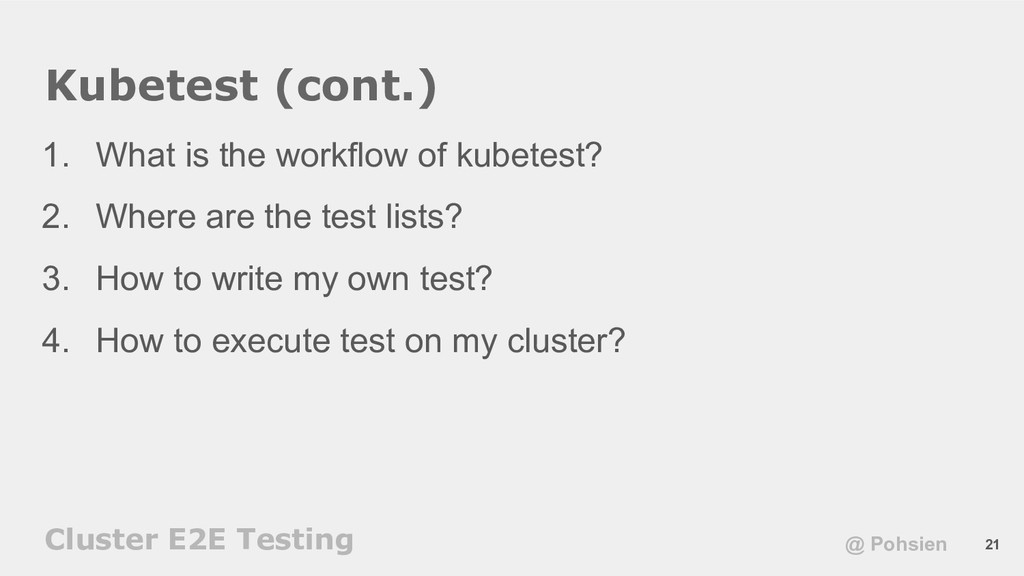Select the 'What is the workflow of kubetest?' line
Image resolution: width=1024 pixels, height=576 pixels.
click(349, 155)
